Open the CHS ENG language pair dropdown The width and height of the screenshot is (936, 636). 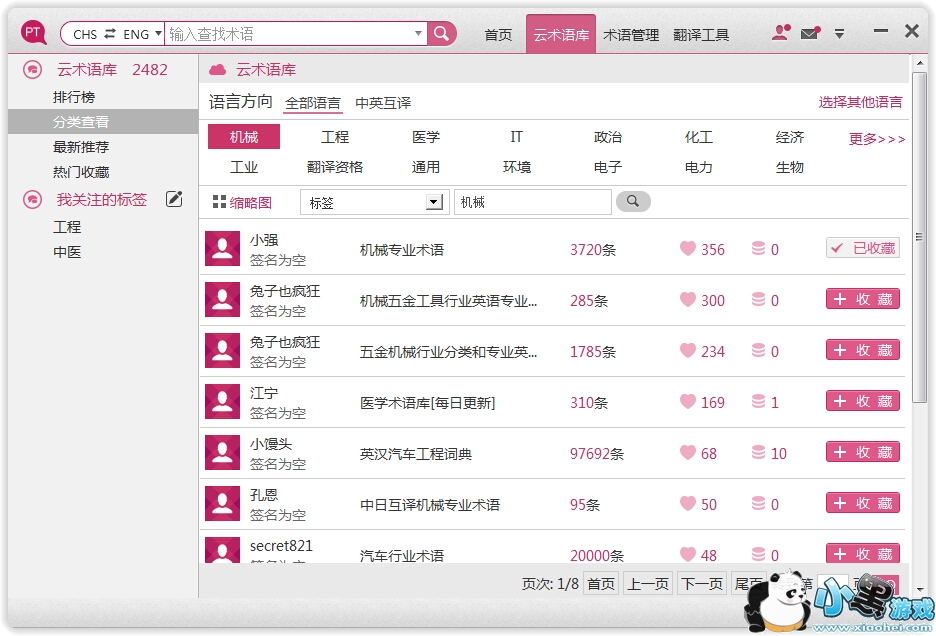pyautogui.click(x=111, y=34)
